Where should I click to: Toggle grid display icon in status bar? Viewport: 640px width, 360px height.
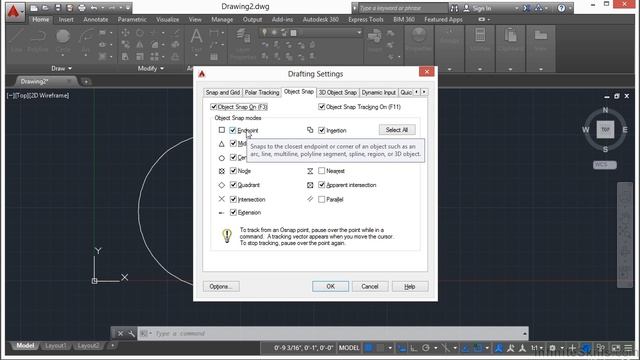[368, 348]
